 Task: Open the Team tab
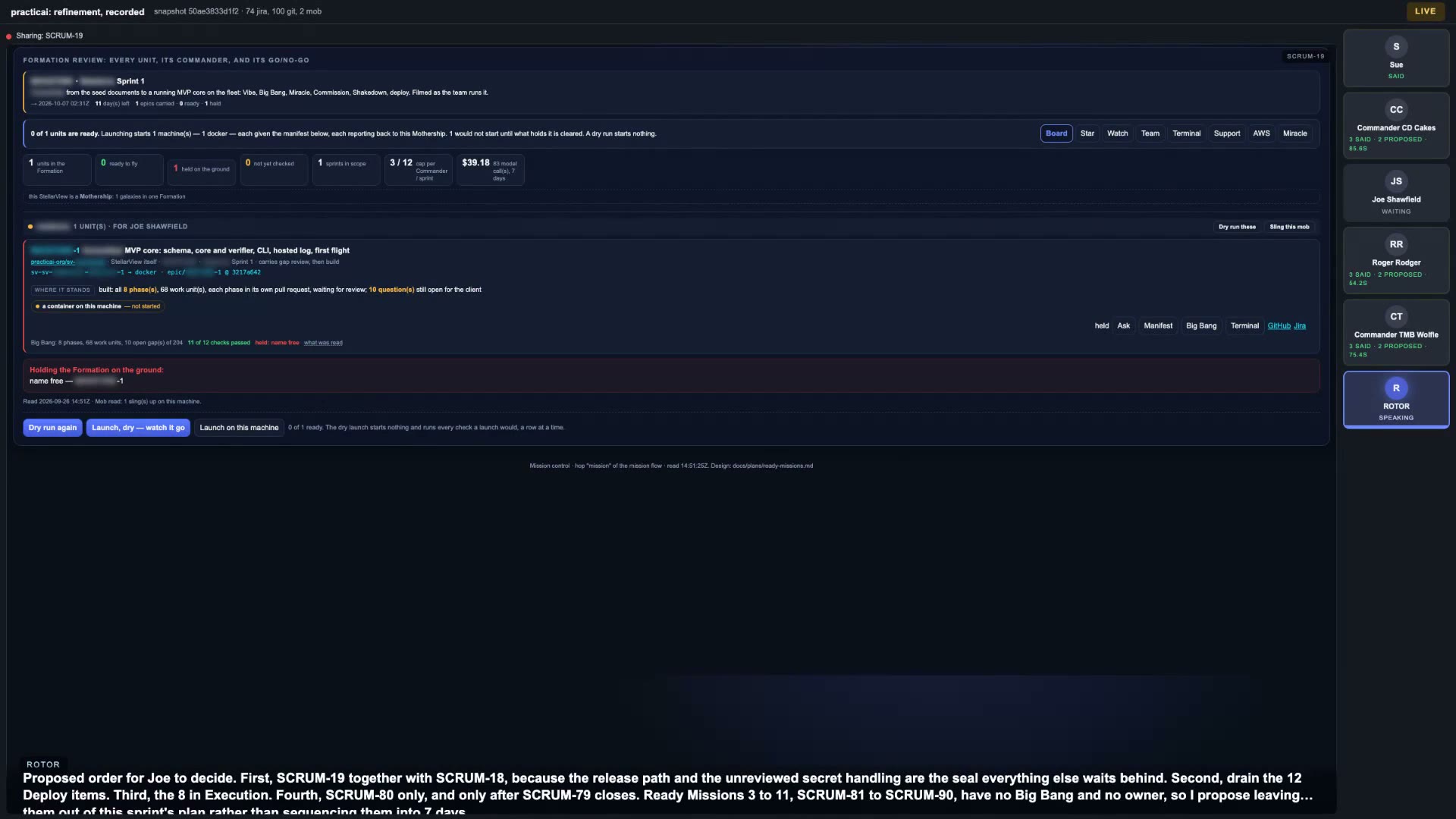[1150, 133]
